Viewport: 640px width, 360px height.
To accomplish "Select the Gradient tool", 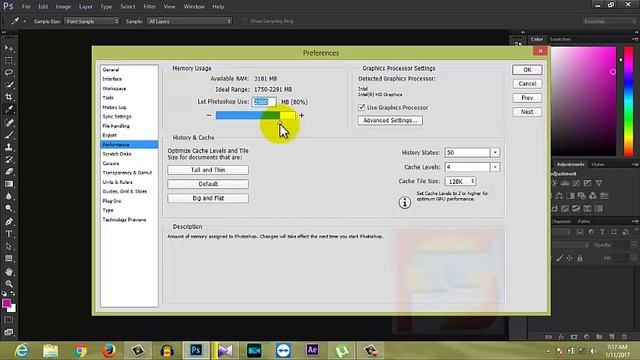I will pyautogui.click(x=9, y=184).
